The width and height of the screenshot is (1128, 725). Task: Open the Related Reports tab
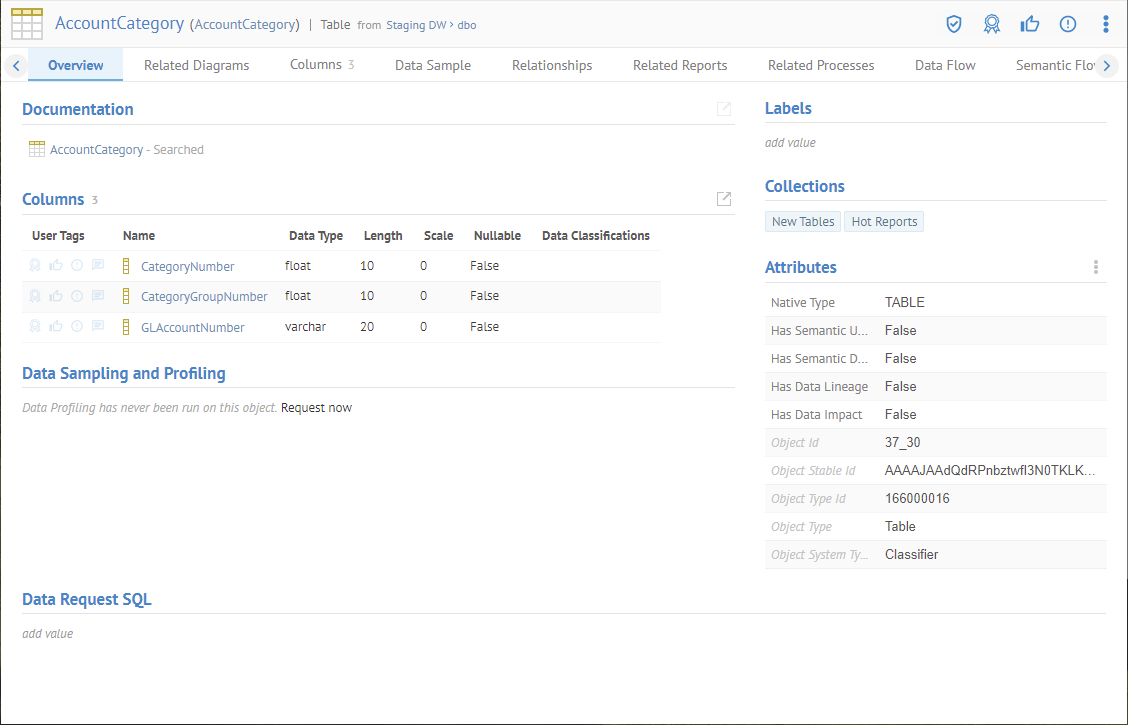(x=680, y=64)
